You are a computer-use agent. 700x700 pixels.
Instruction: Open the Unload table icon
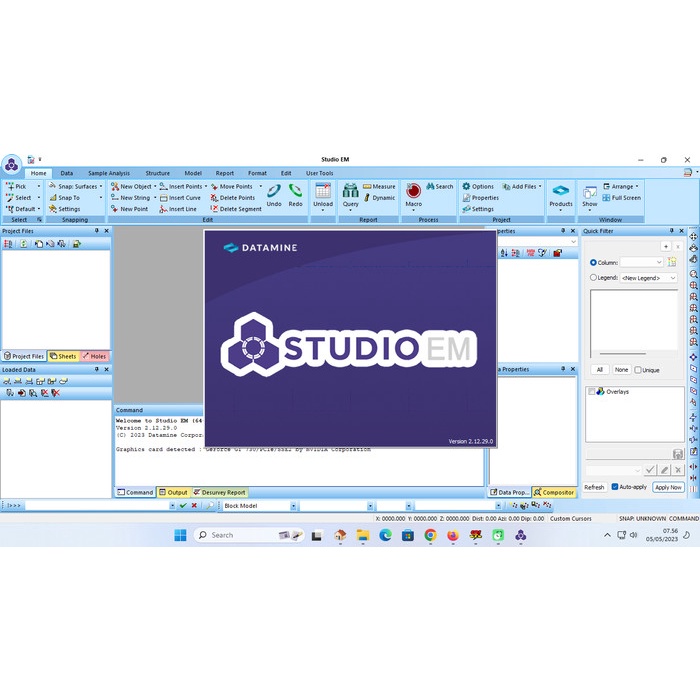(323, 191)
